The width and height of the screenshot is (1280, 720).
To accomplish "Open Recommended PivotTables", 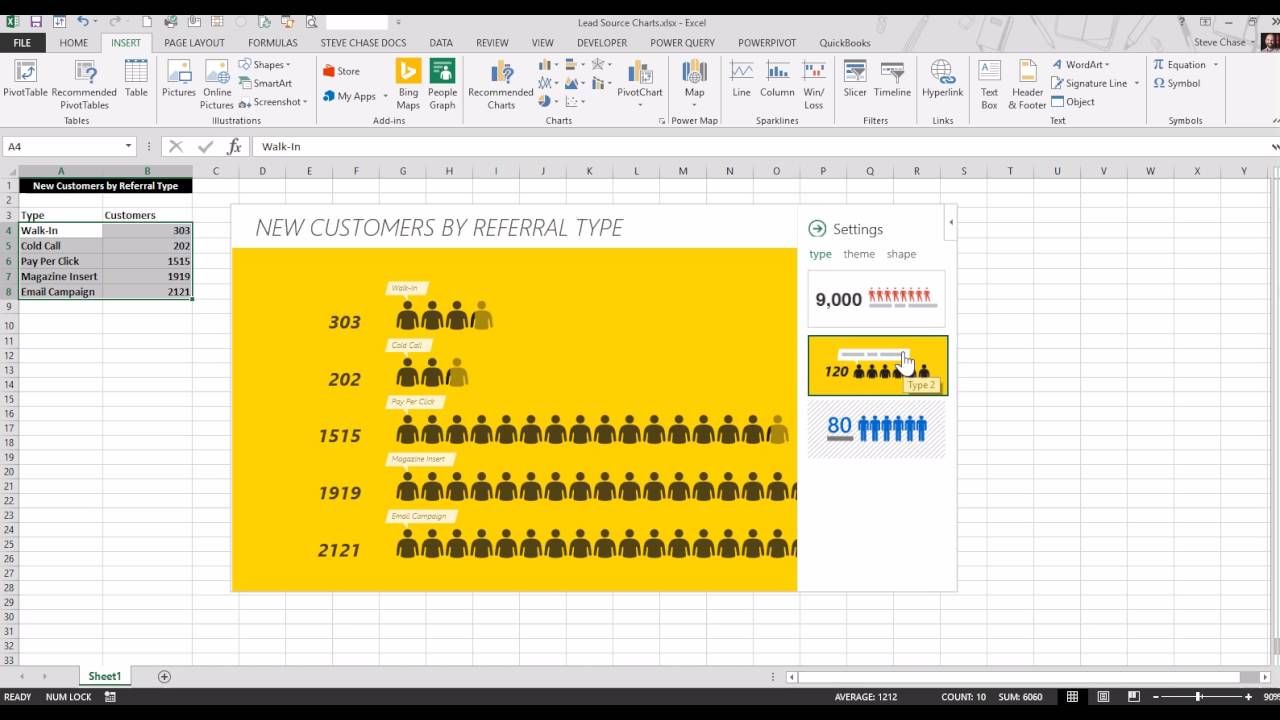I will coord(84,83).
